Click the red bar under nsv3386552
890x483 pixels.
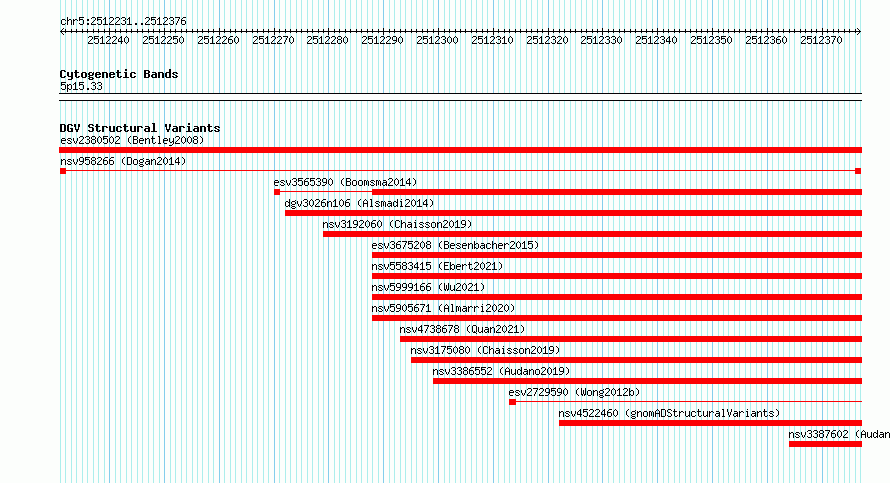(x=648, y=381)
